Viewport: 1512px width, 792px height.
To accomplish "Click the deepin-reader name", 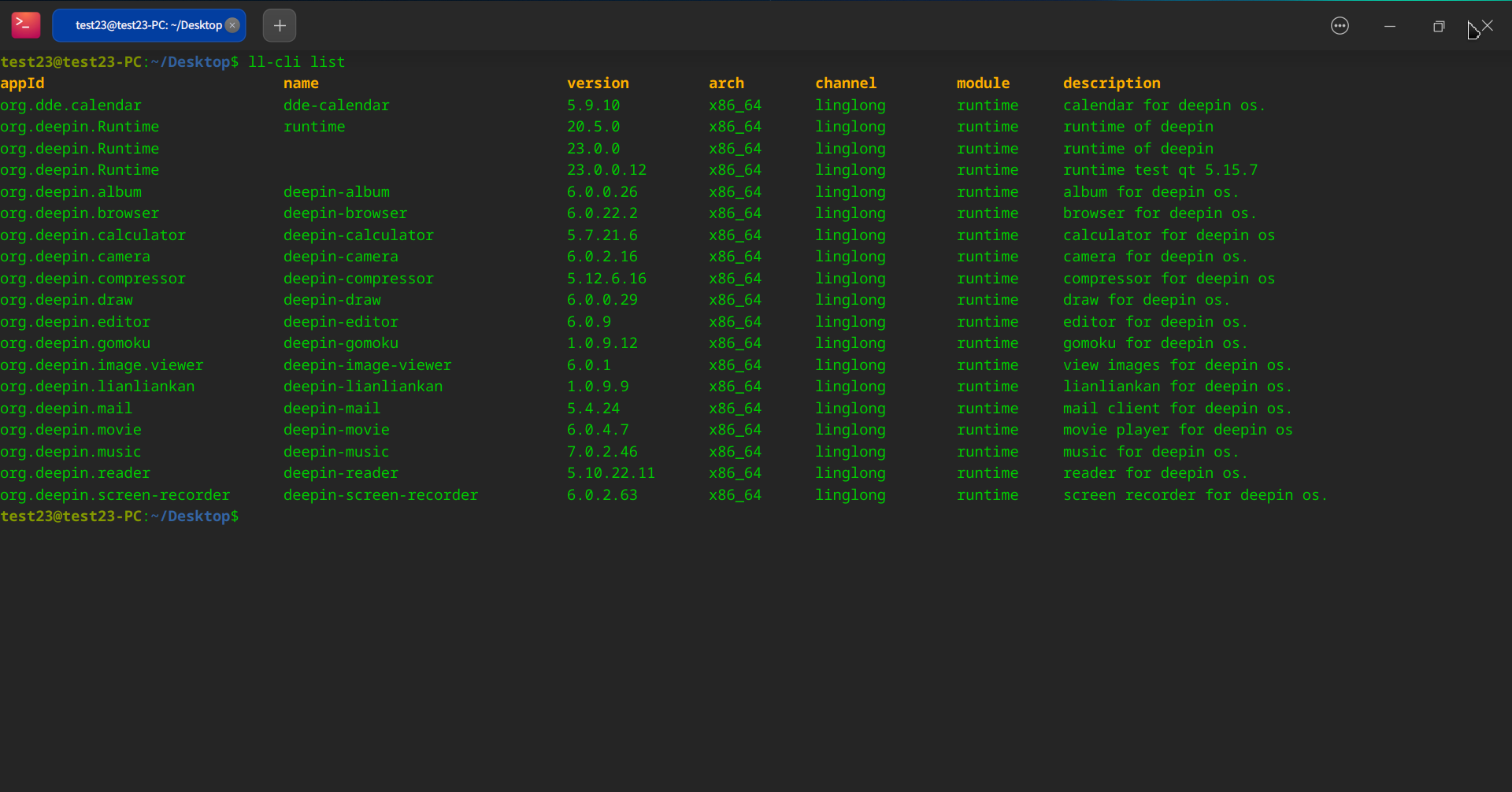I will 341,473.
